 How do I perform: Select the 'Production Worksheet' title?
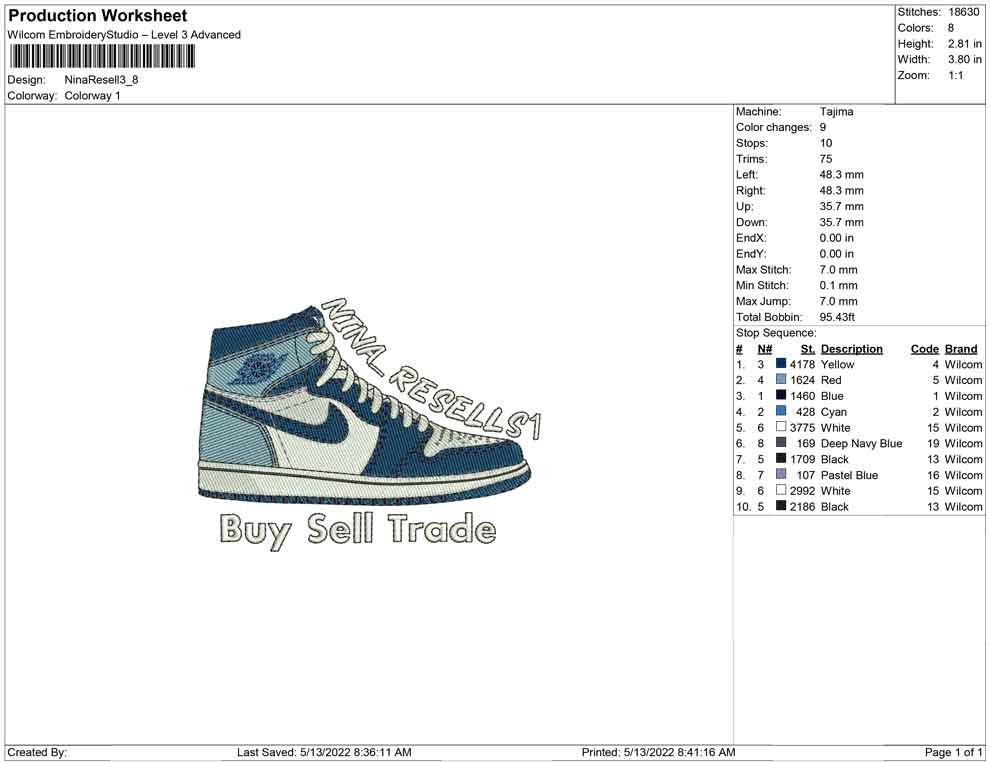tap(98, 16)
